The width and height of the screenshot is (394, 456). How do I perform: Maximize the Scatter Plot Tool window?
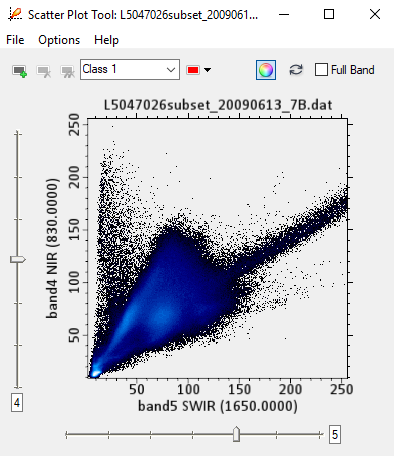click(x=329, y=14)
